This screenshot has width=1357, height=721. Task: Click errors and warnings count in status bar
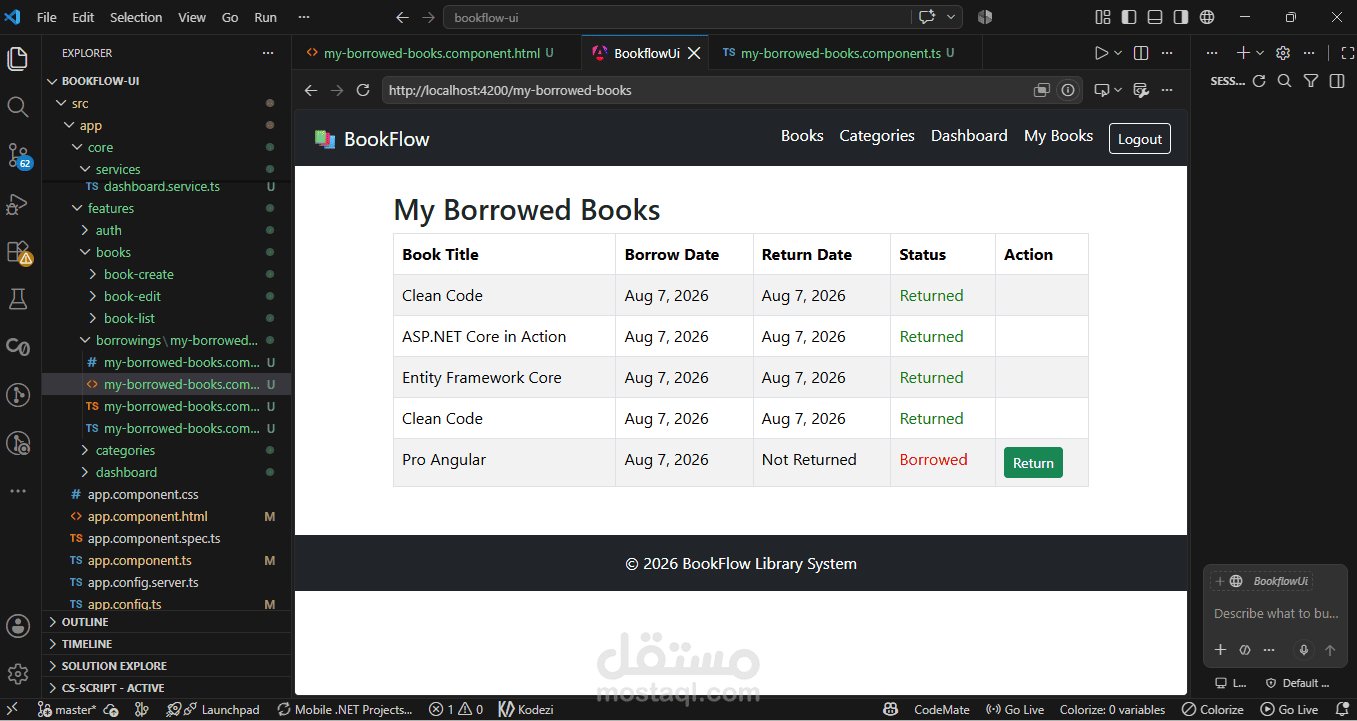pyautogui.click(x=456, y=709)
